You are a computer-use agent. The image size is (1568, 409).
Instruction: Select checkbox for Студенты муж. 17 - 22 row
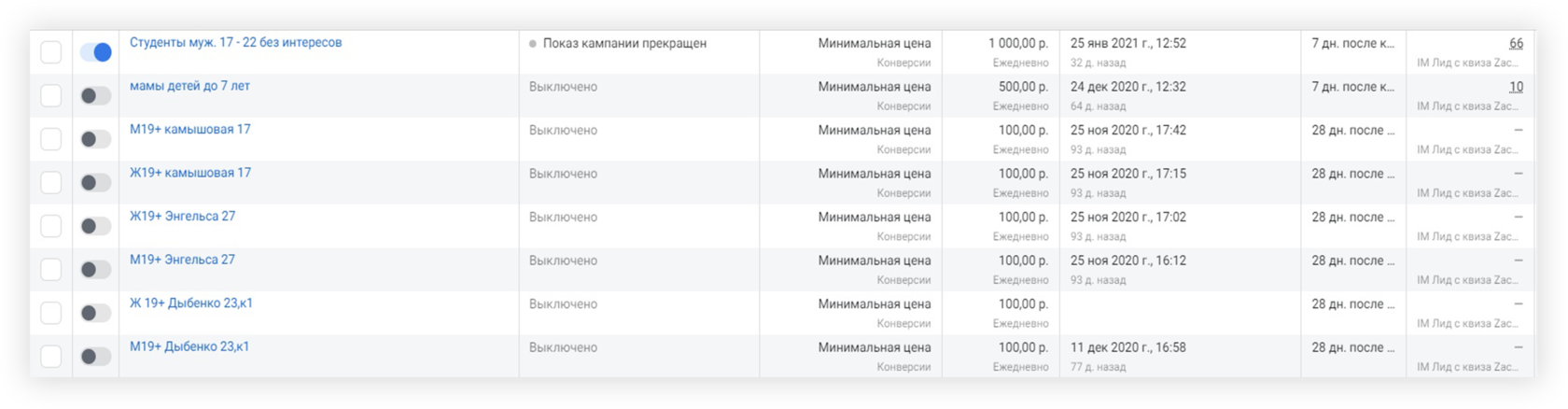pyautogui.click(x=51, y=52)
